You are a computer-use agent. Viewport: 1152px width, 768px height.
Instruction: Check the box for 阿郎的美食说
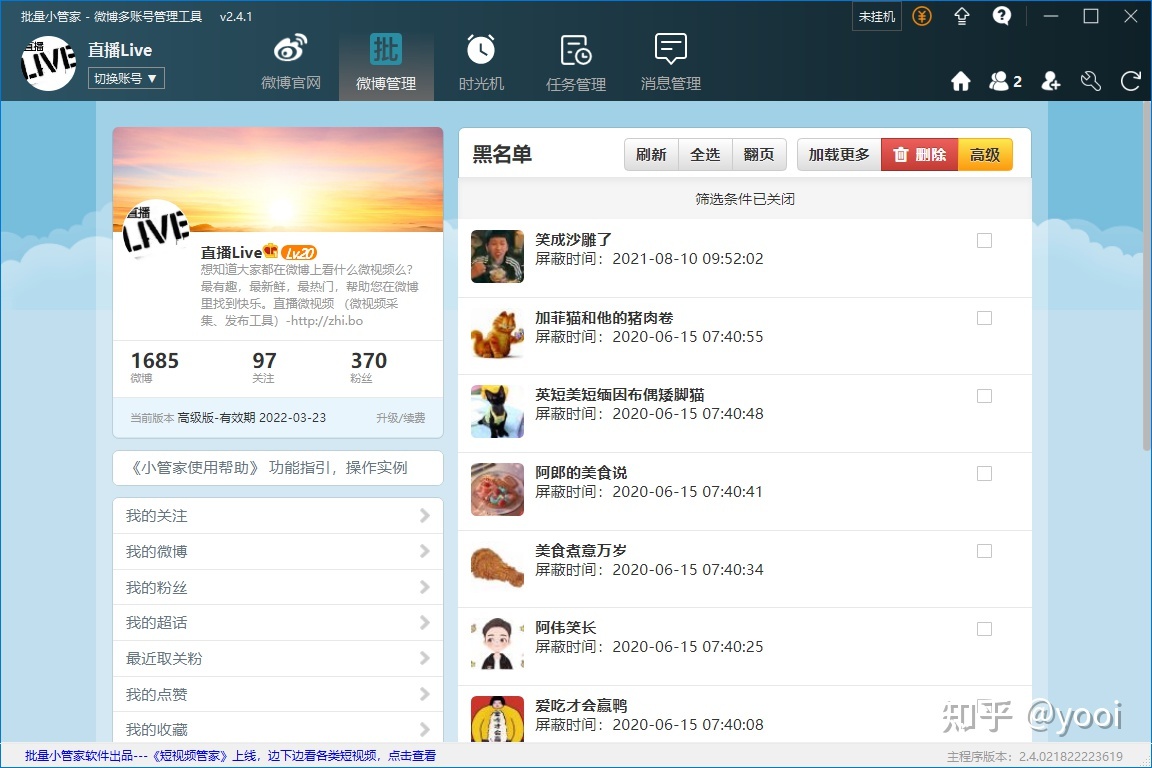click(x=984, y=474)
